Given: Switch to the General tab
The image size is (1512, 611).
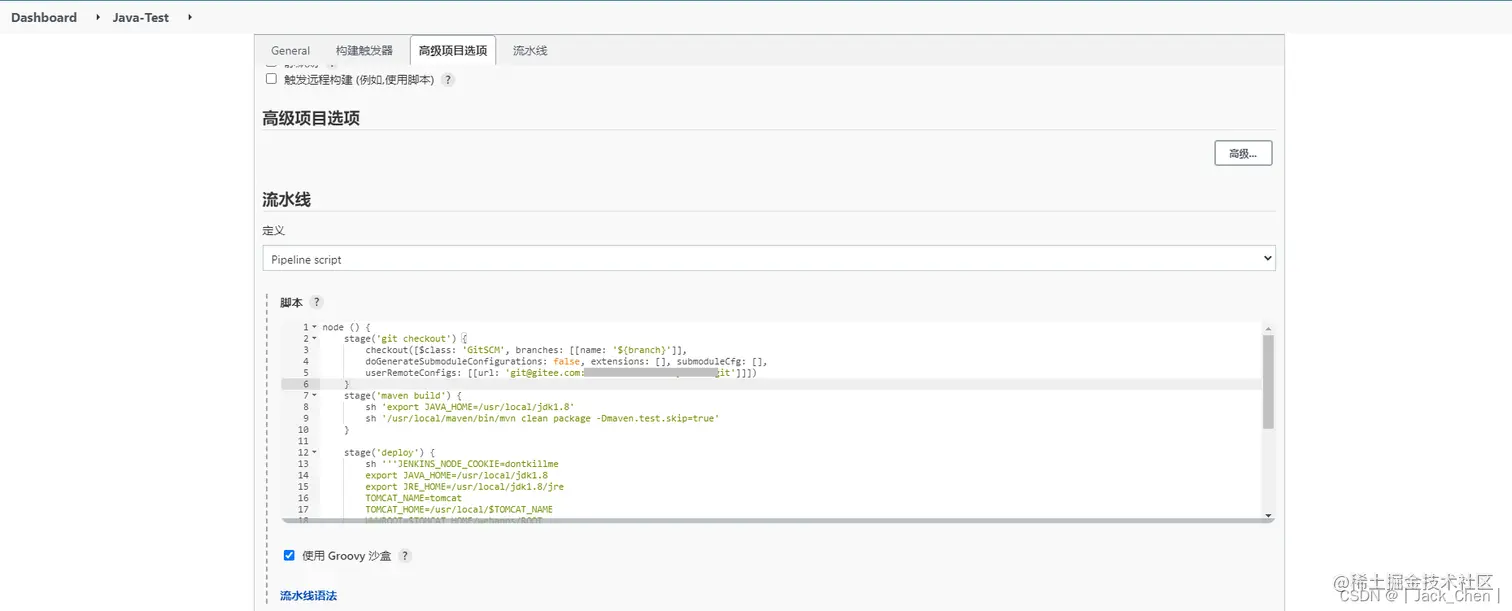Looking at the screenshot, I should coord(290,50).
